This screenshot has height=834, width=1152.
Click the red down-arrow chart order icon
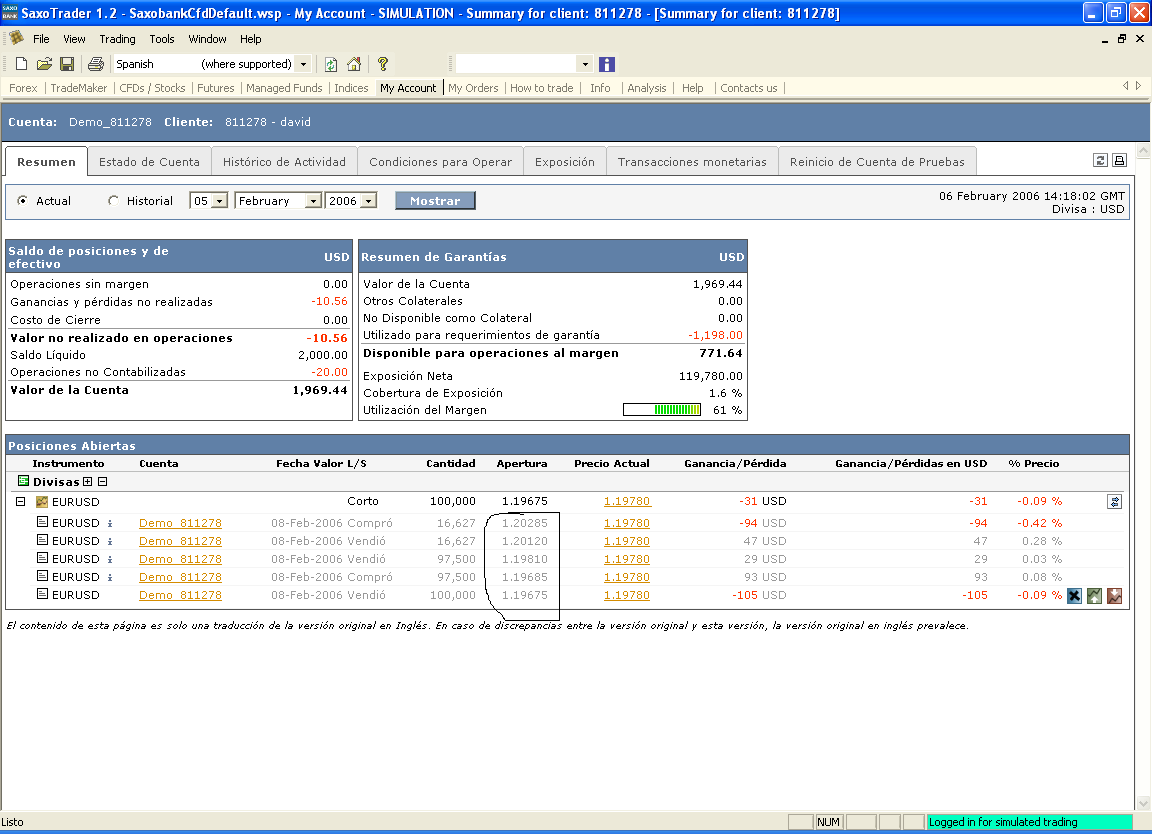pos(1115,596)
